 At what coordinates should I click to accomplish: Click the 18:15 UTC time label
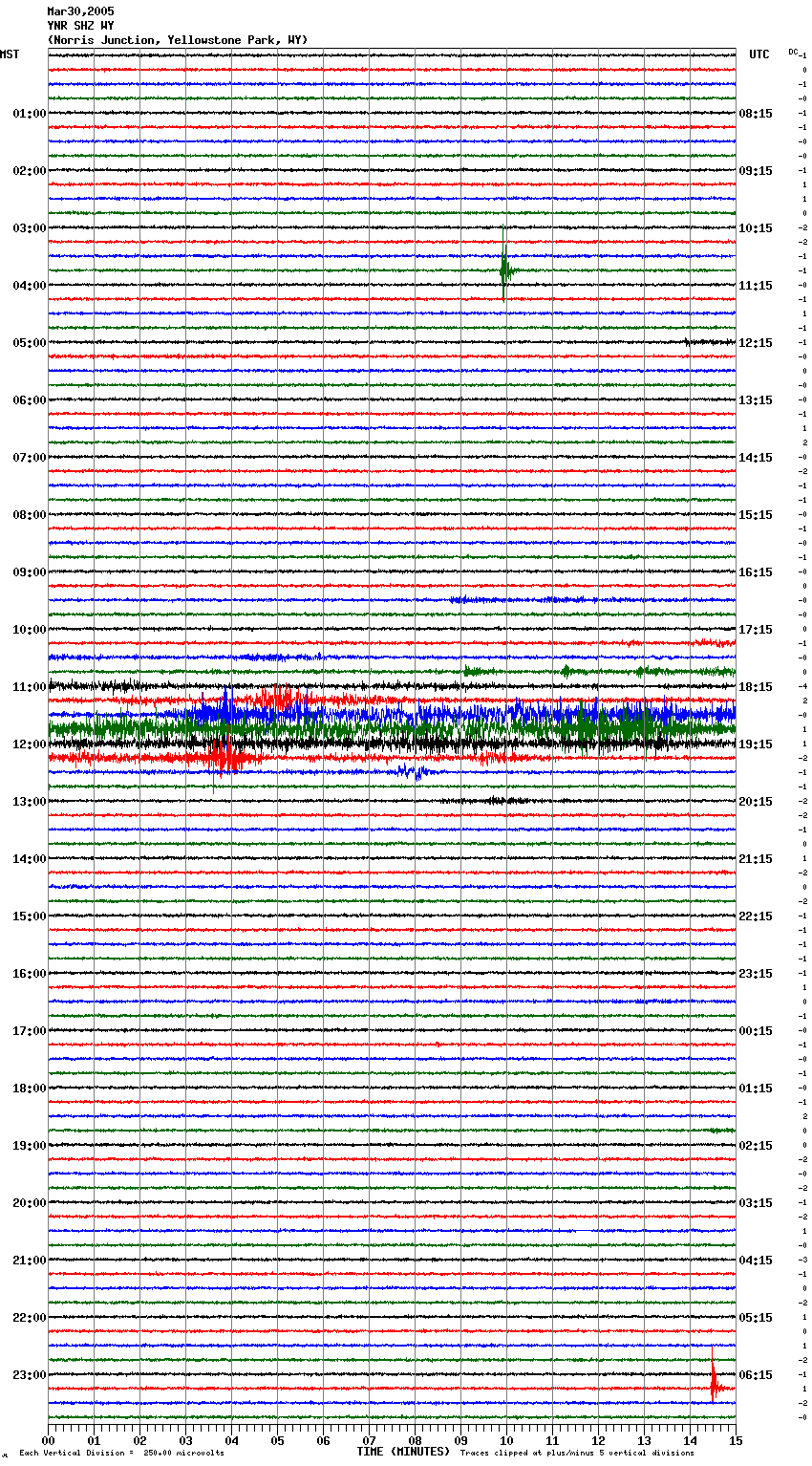point(756,687)
